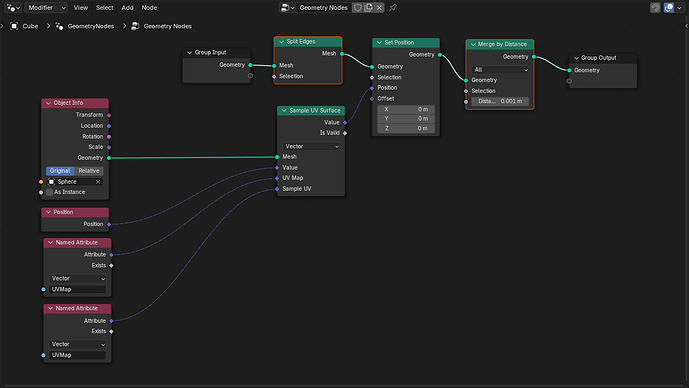Enable the As Instance checkbox
689x388 pixels.
(x=50, y=192)
